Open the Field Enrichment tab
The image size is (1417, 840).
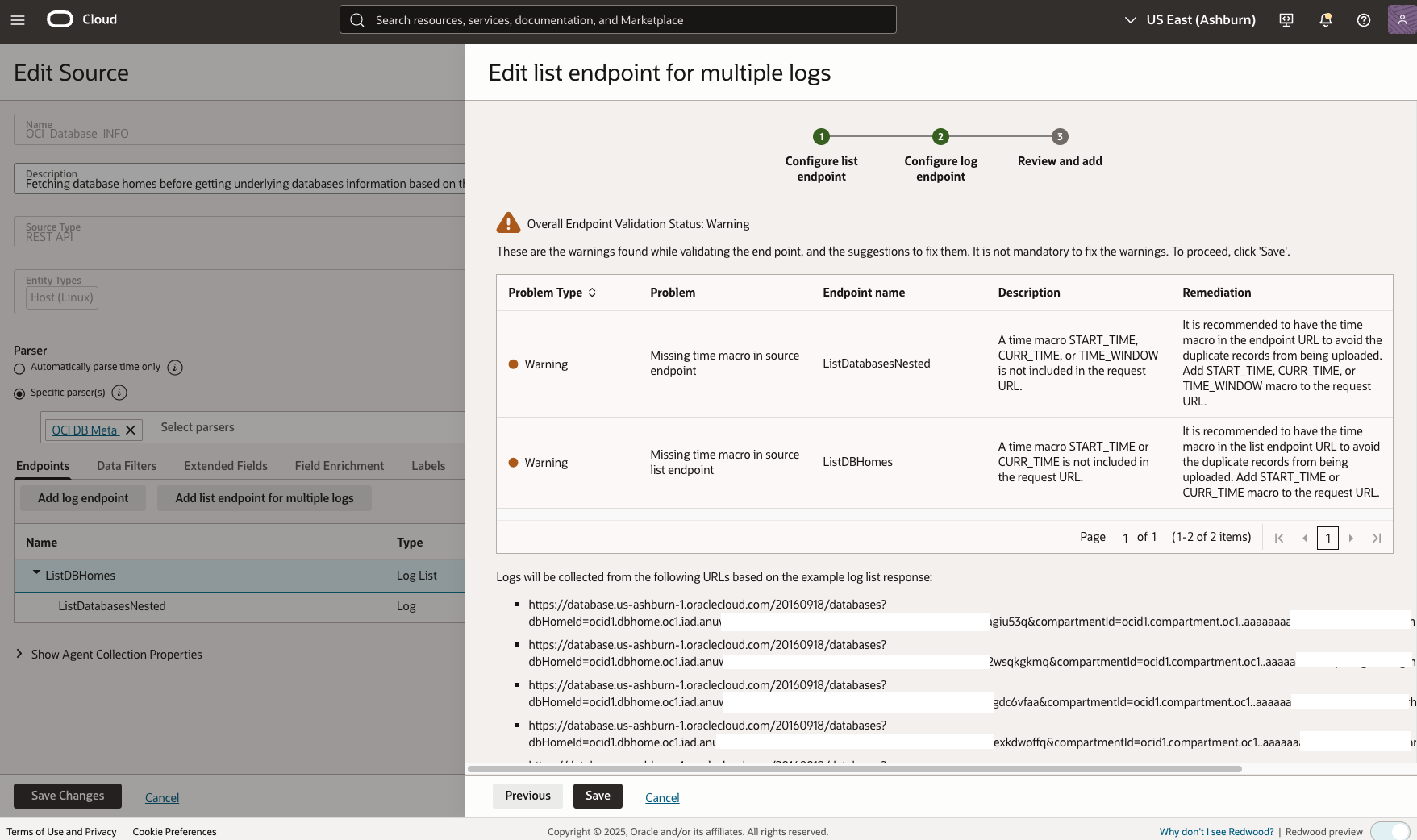[339, 465]
